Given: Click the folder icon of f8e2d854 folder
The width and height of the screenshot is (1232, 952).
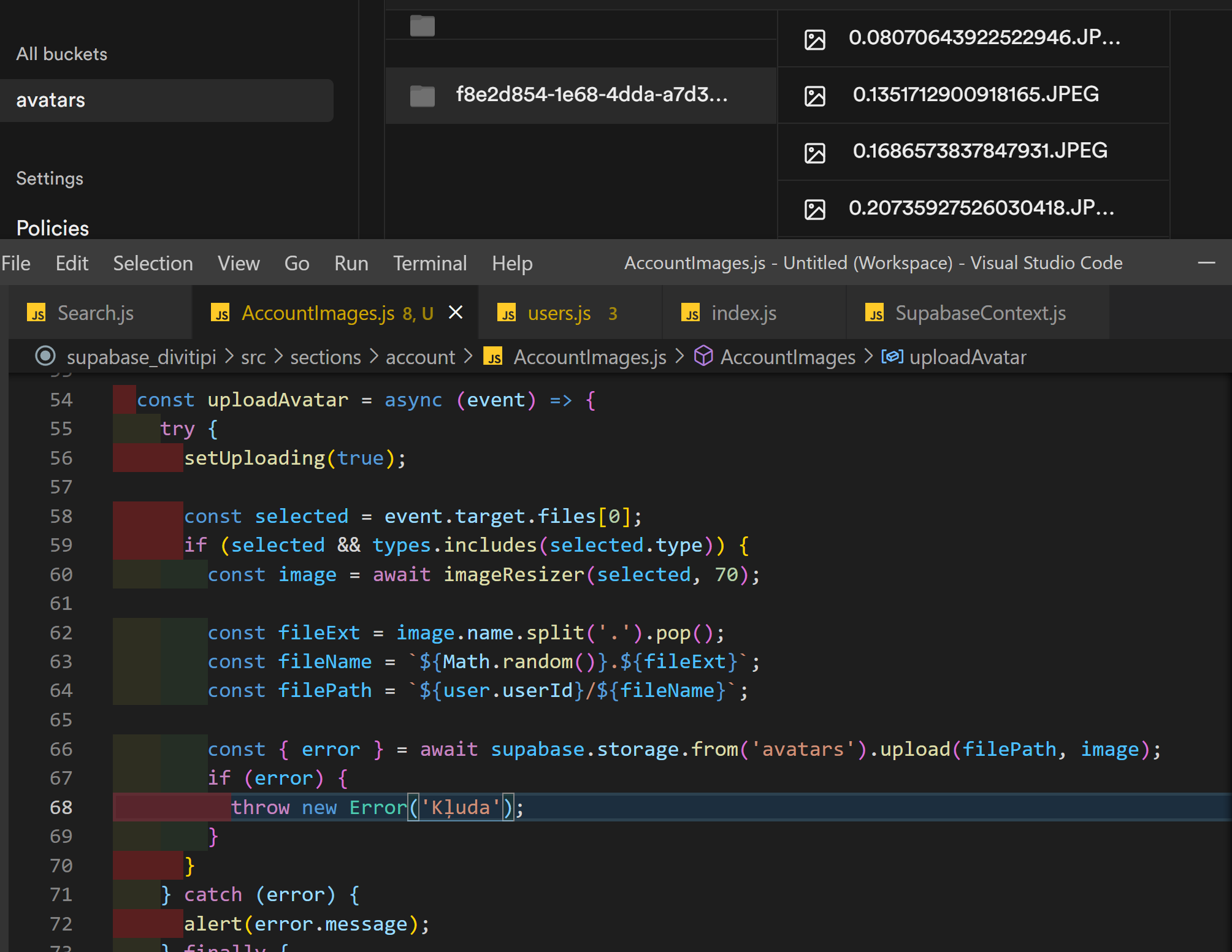Looking at the screenshot, I should pos(422,96).
